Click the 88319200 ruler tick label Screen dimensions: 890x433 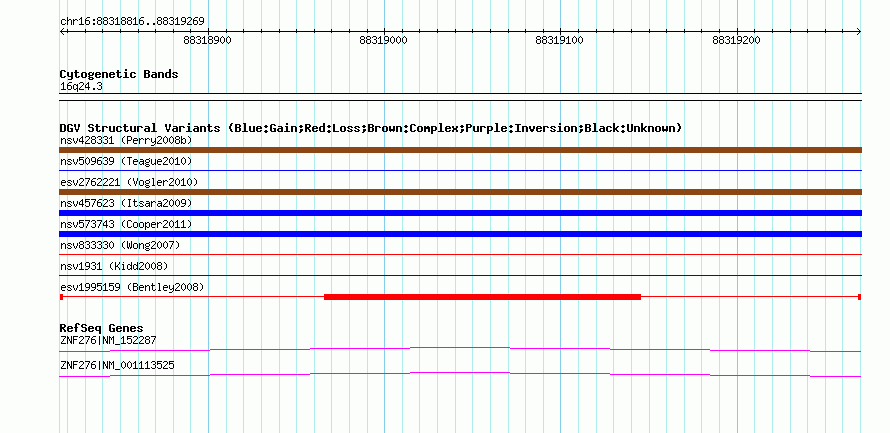(x=736, y=40)
